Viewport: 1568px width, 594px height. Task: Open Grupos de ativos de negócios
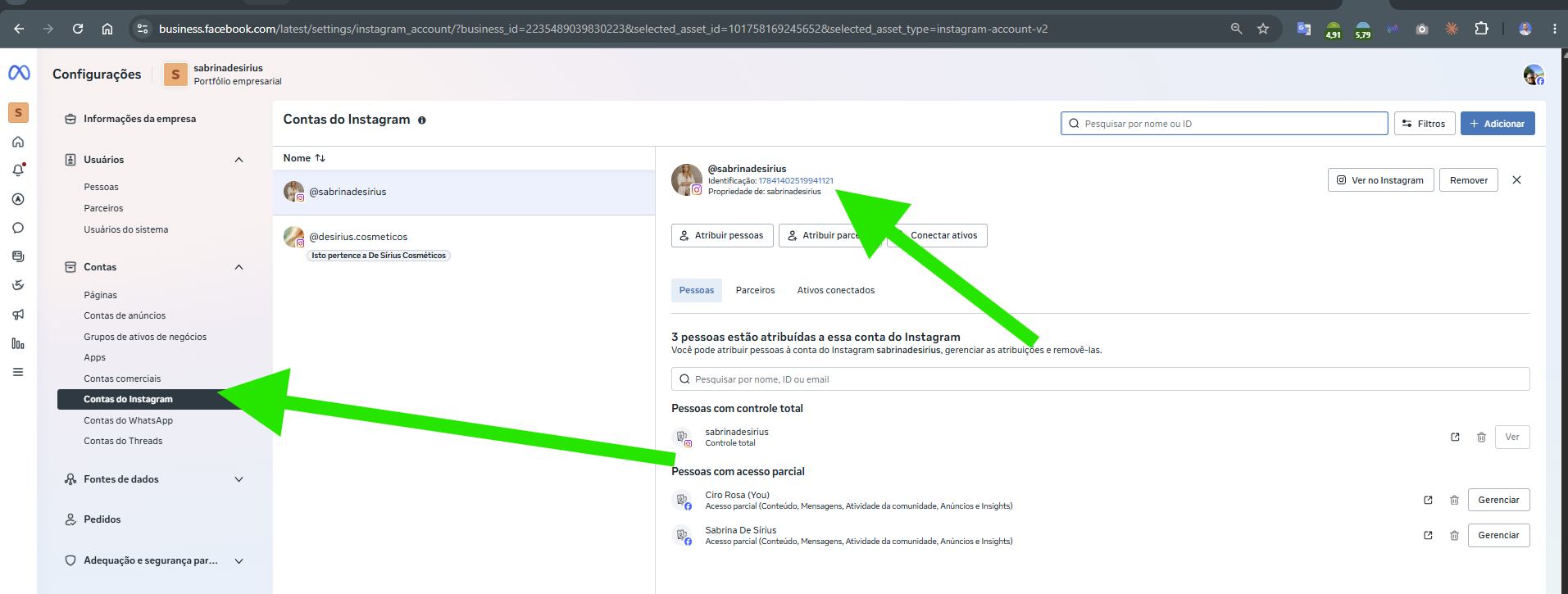coord(145,337)
